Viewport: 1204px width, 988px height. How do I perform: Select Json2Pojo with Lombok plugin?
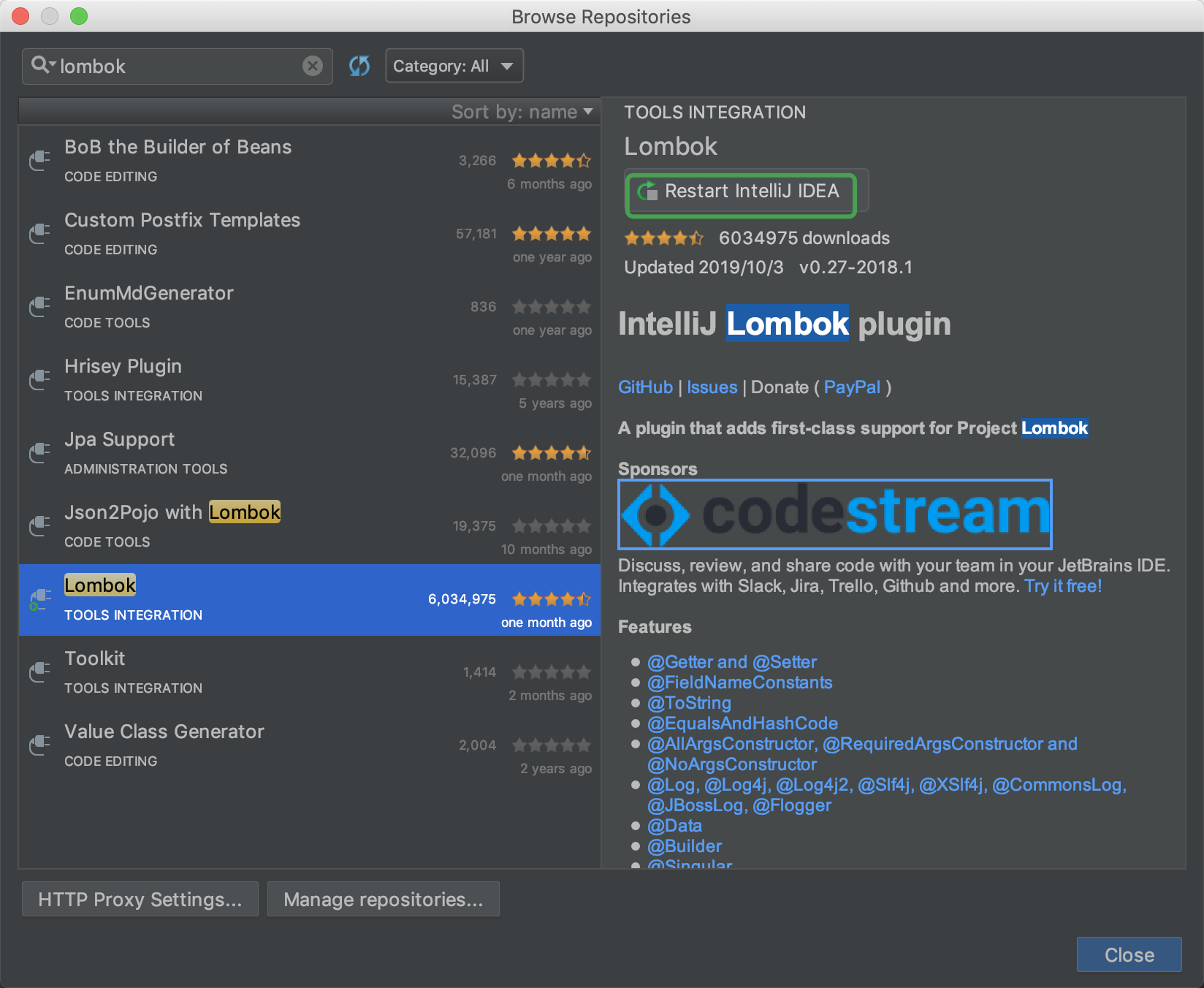point(309,527)
